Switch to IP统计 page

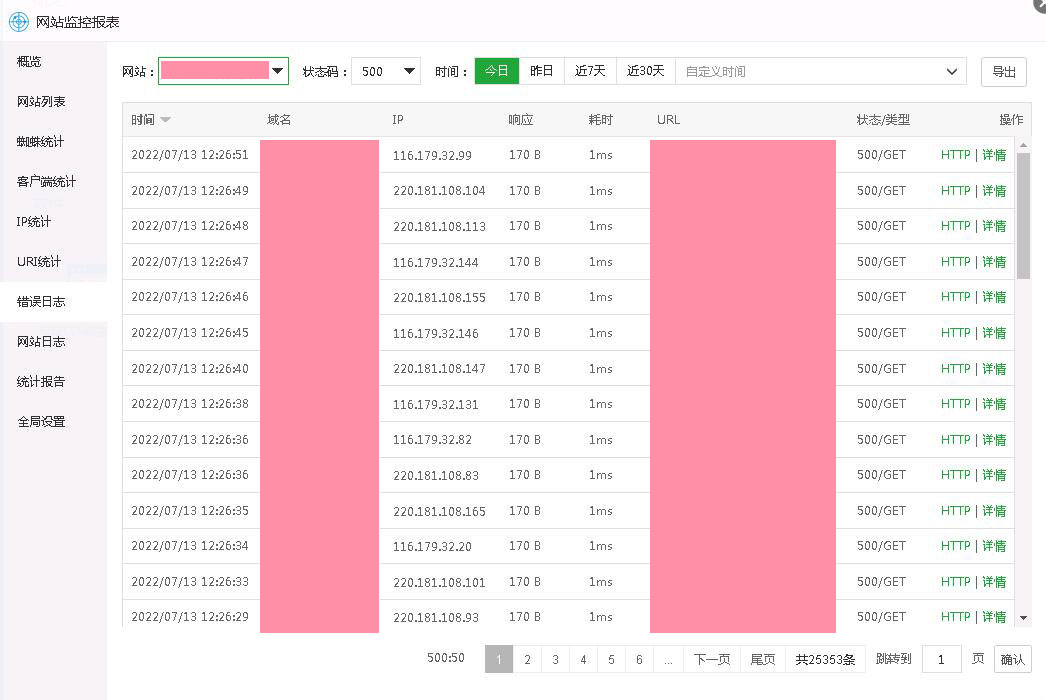tap(33, 222)
